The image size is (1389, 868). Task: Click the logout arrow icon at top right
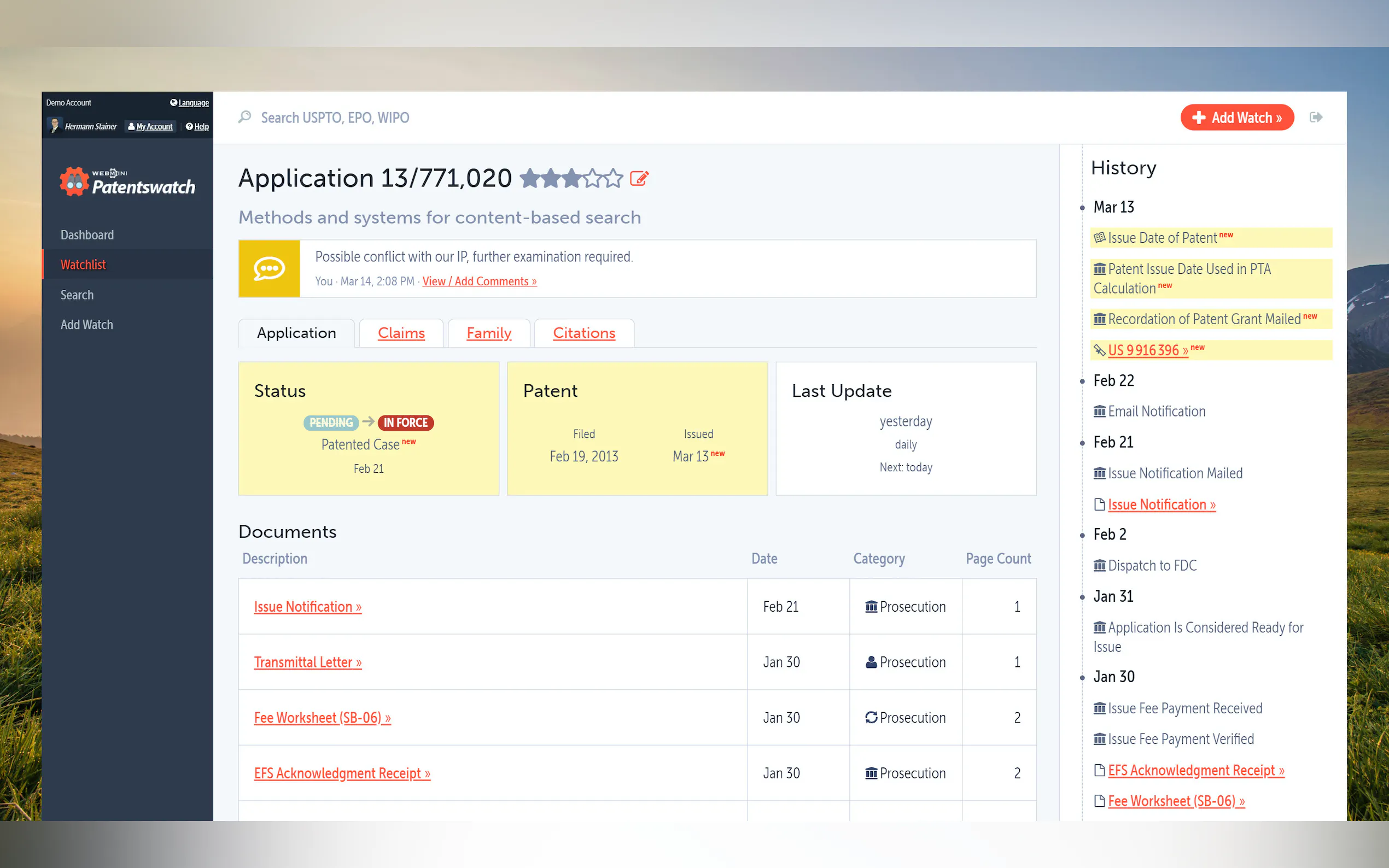[1316, 118]
